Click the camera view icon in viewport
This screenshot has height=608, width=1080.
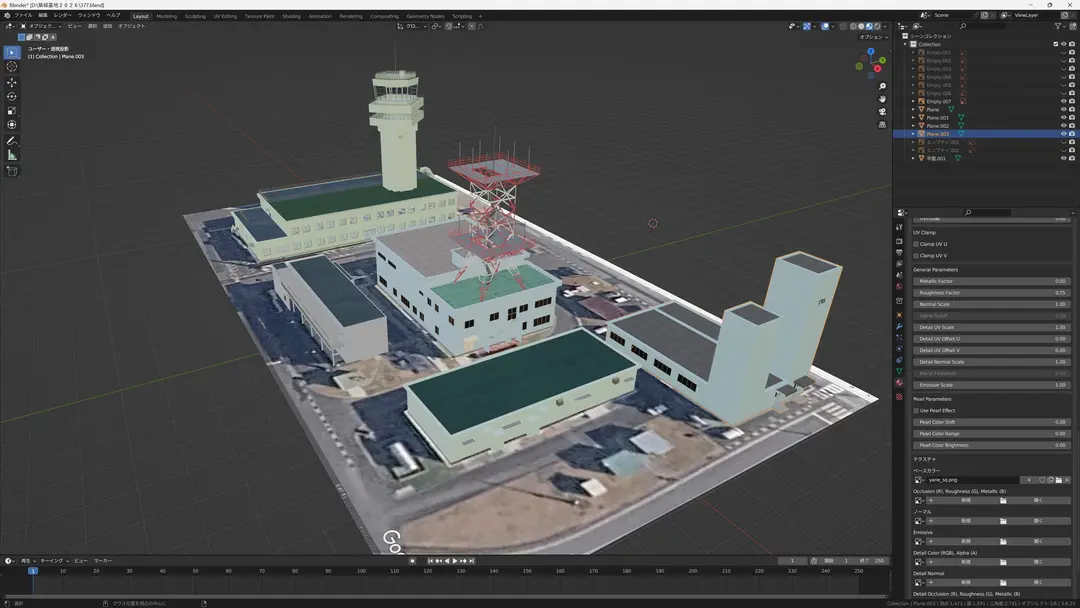882,112
